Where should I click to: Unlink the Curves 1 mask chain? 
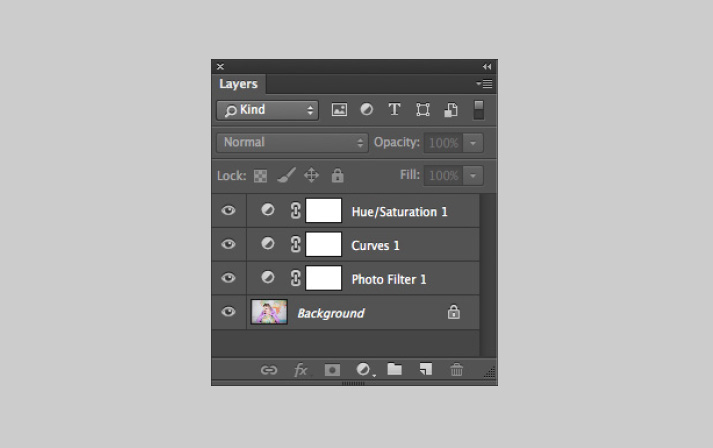[296, 244]
